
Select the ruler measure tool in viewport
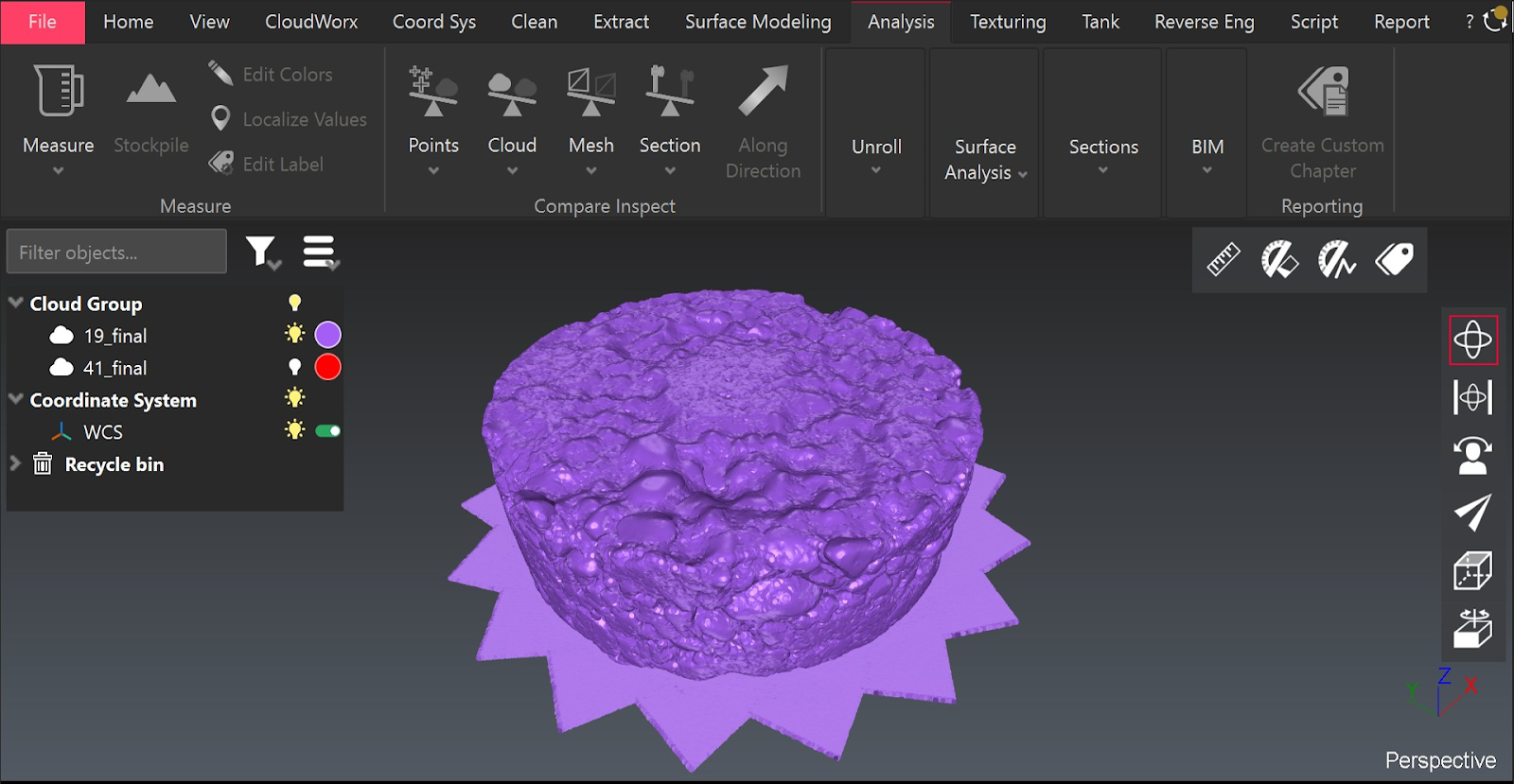pyautogui.click(x=1223, y=259)
